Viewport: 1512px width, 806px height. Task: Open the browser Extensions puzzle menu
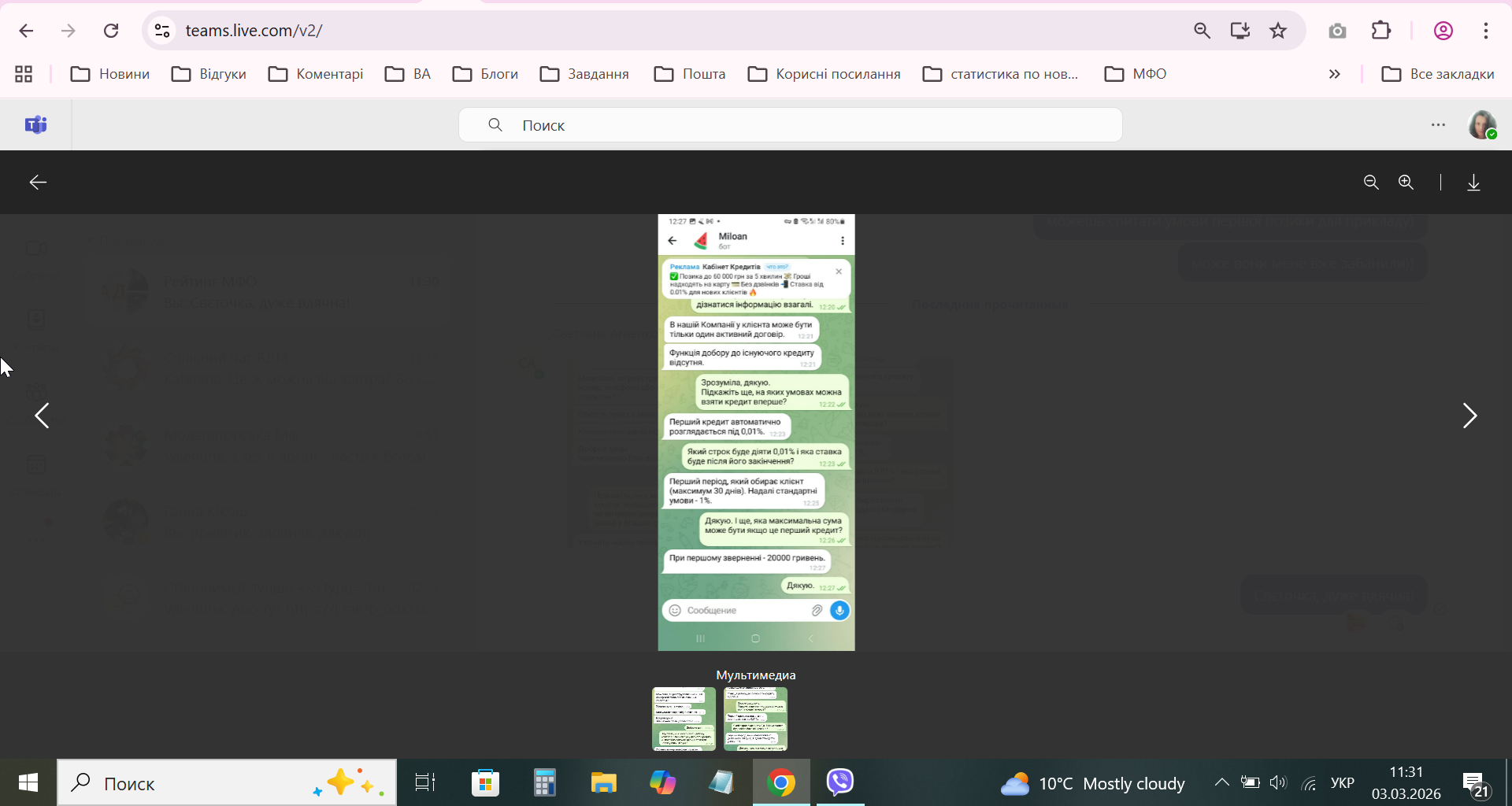pos(1381,31)
